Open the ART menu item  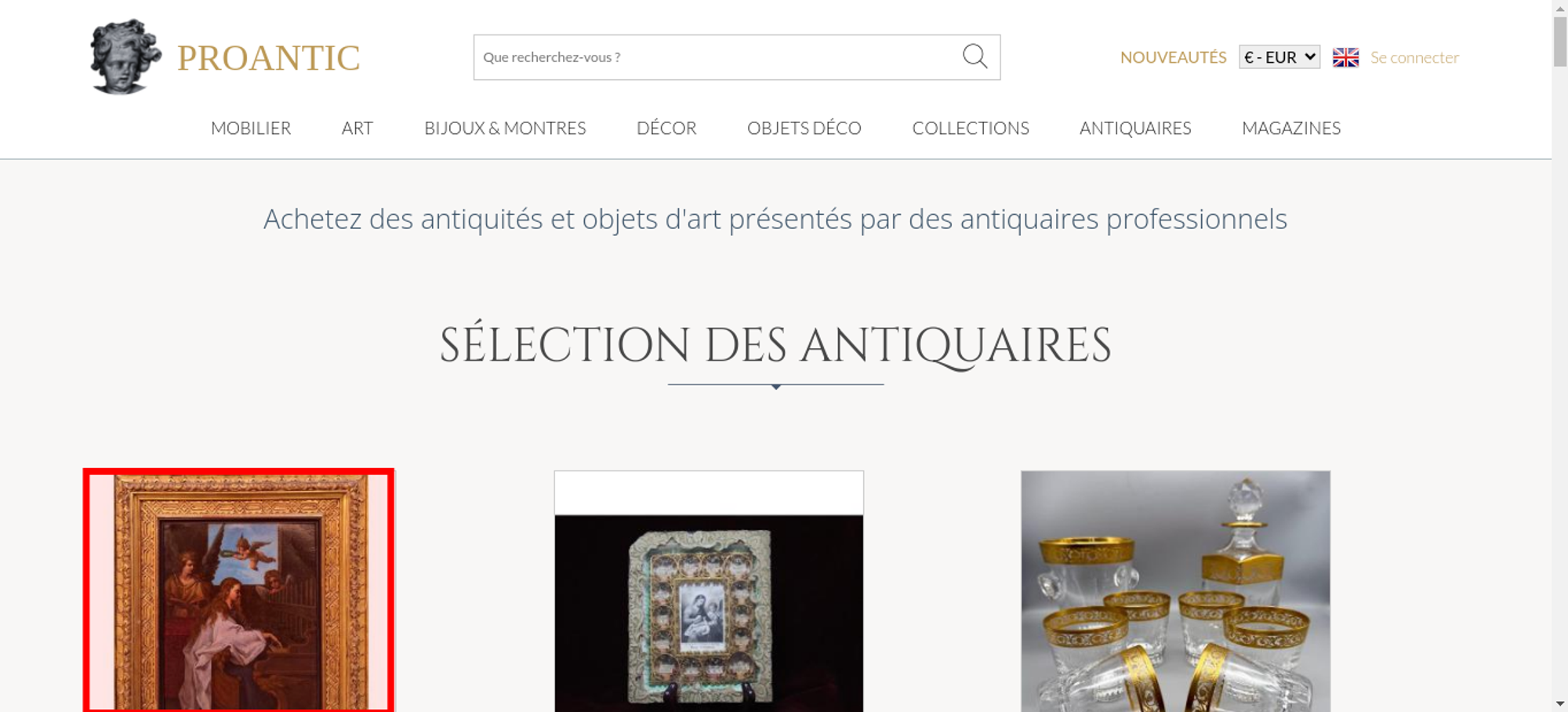coord(358,128)
